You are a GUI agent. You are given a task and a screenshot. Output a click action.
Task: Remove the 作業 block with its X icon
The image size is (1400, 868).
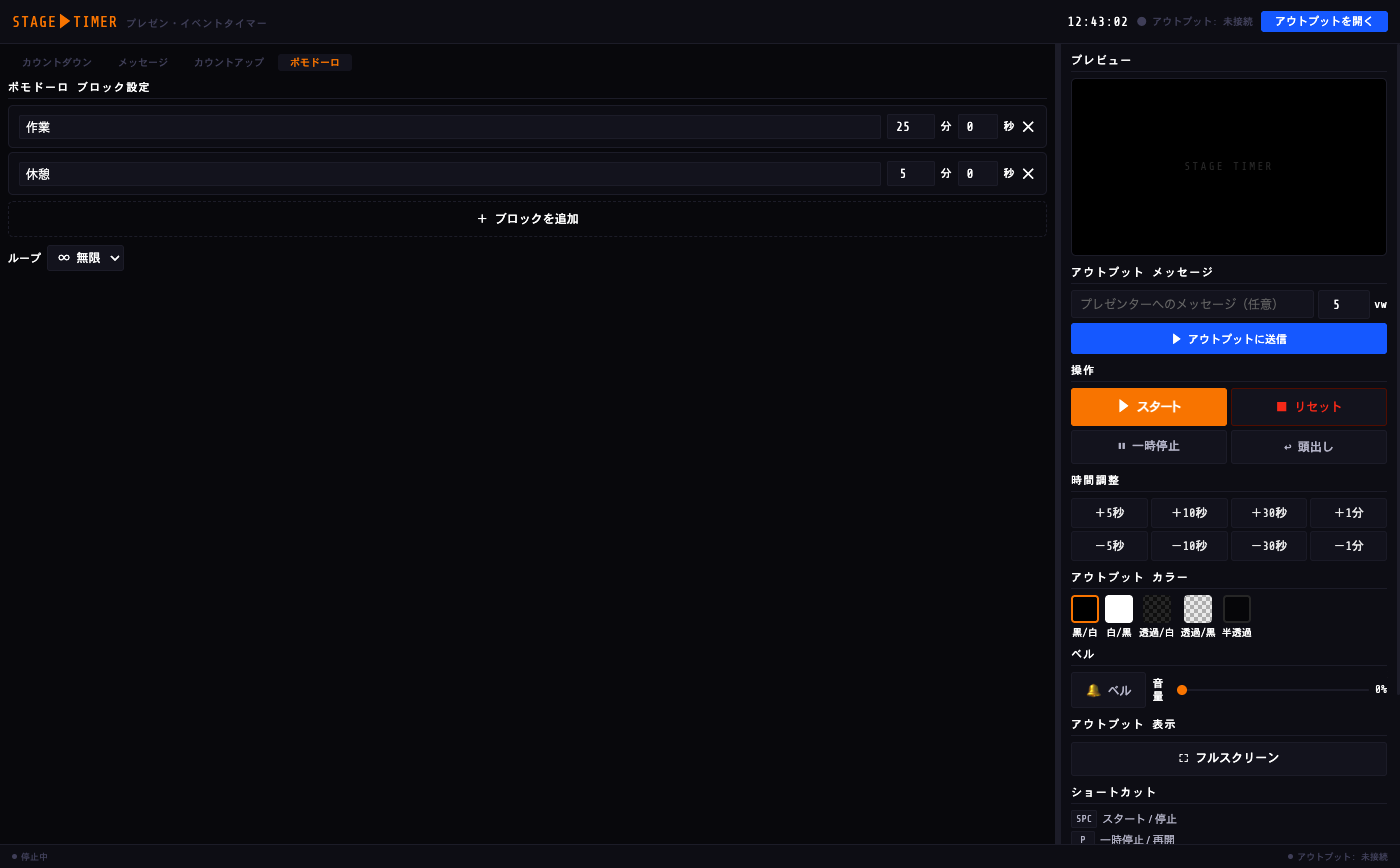(x=1028, y=127)
